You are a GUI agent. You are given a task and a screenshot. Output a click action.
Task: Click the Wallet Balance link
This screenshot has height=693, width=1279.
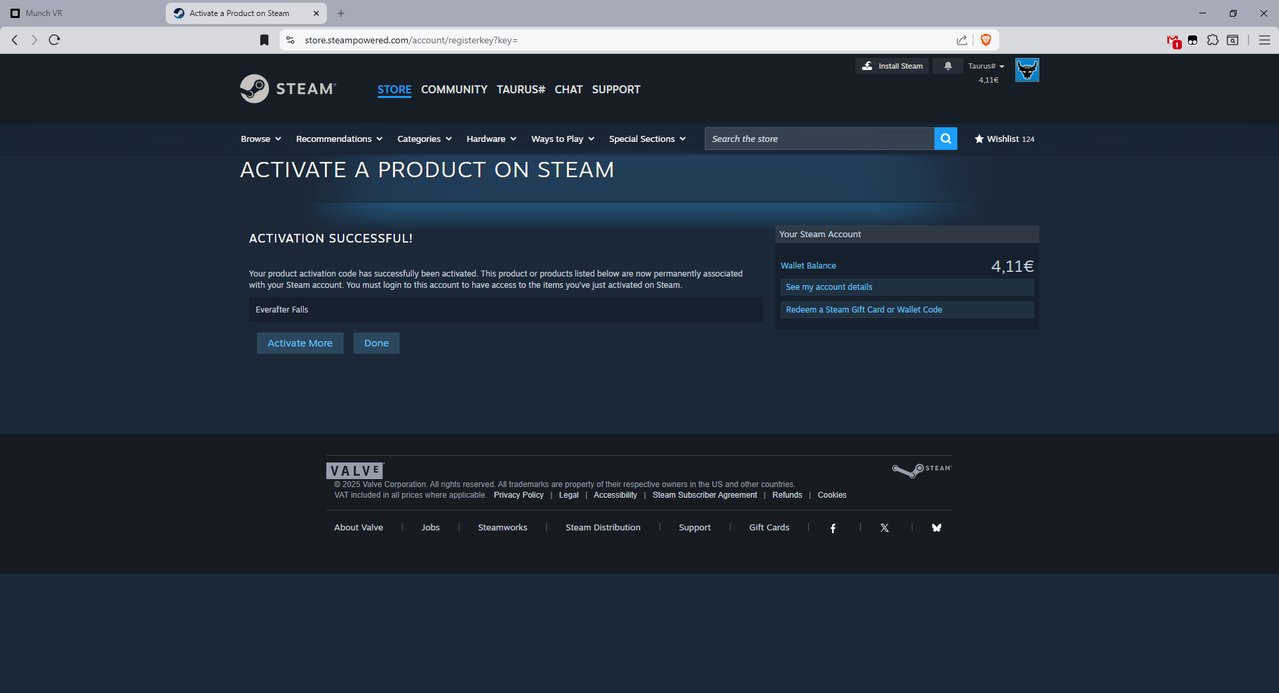[808, 266]
